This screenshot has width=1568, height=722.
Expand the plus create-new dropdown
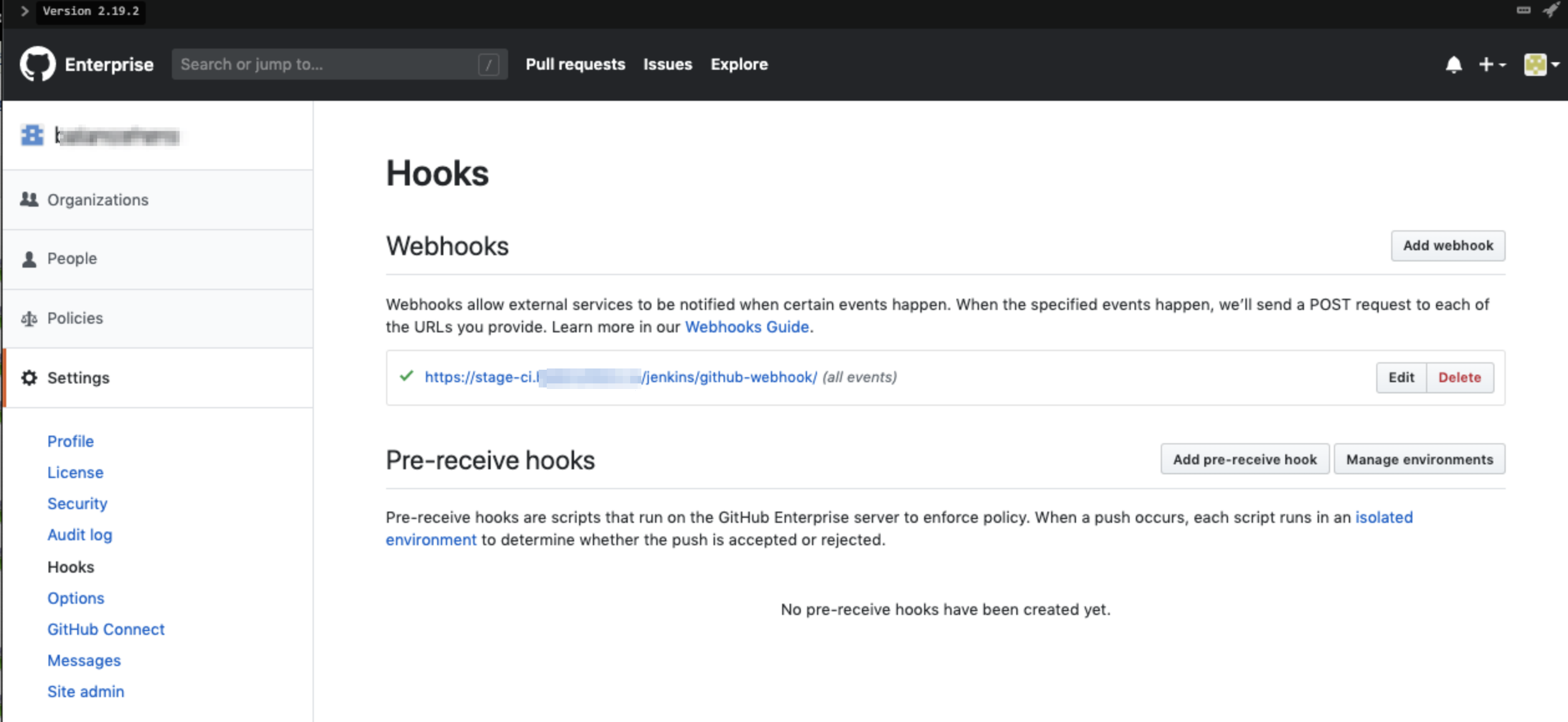coord(1491,65)
